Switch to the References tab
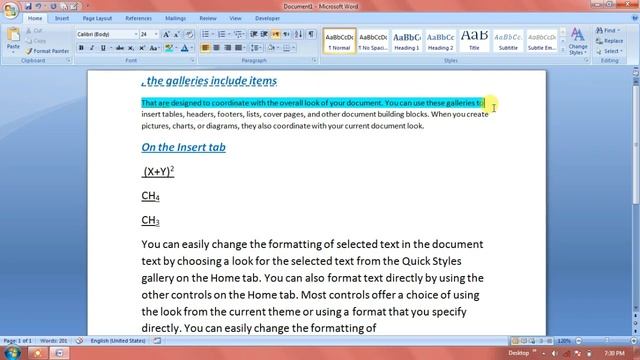Screen dimensions: 640x360 [x=138, y=18]
